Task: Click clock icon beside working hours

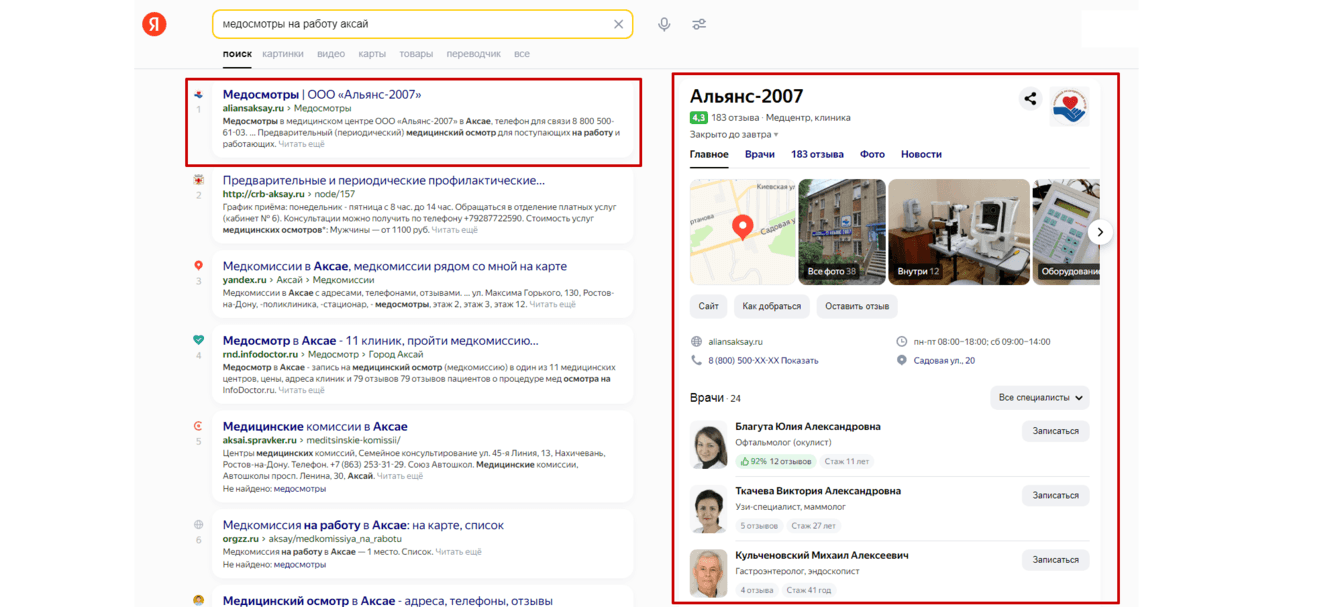Action: (x=901, y=342)
